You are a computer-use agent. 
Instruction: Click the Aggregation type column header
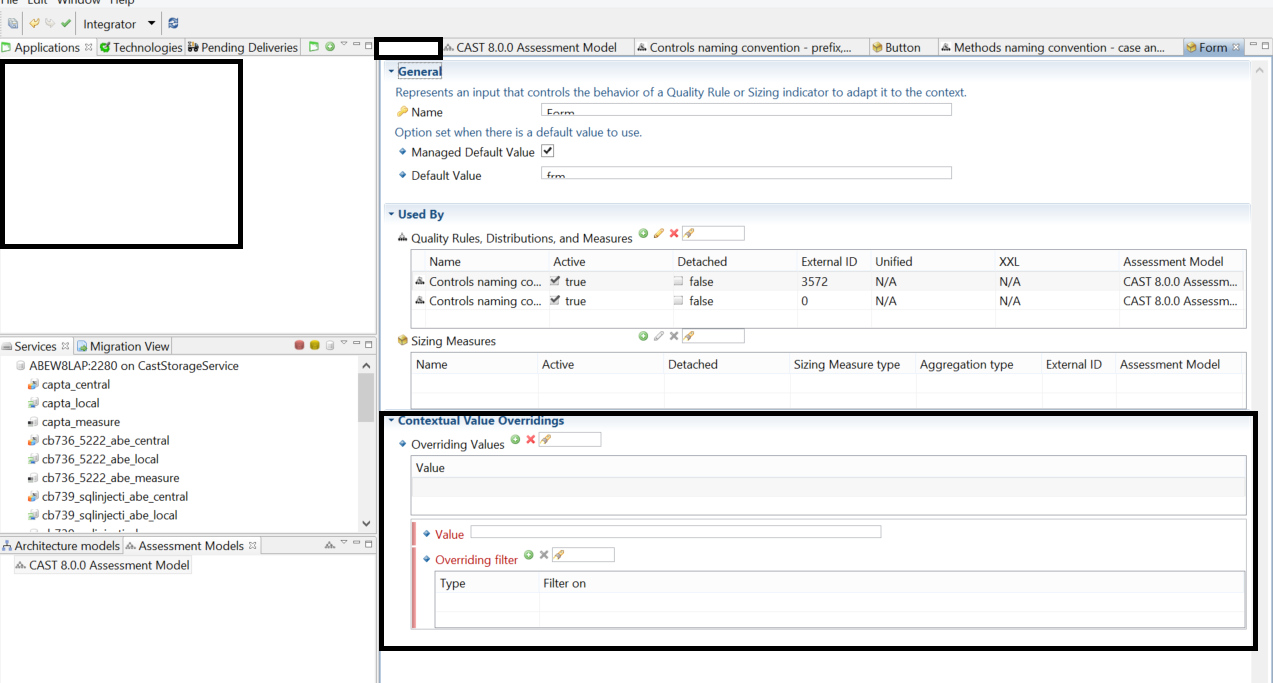pyautogui.click(x=967, y=365)
